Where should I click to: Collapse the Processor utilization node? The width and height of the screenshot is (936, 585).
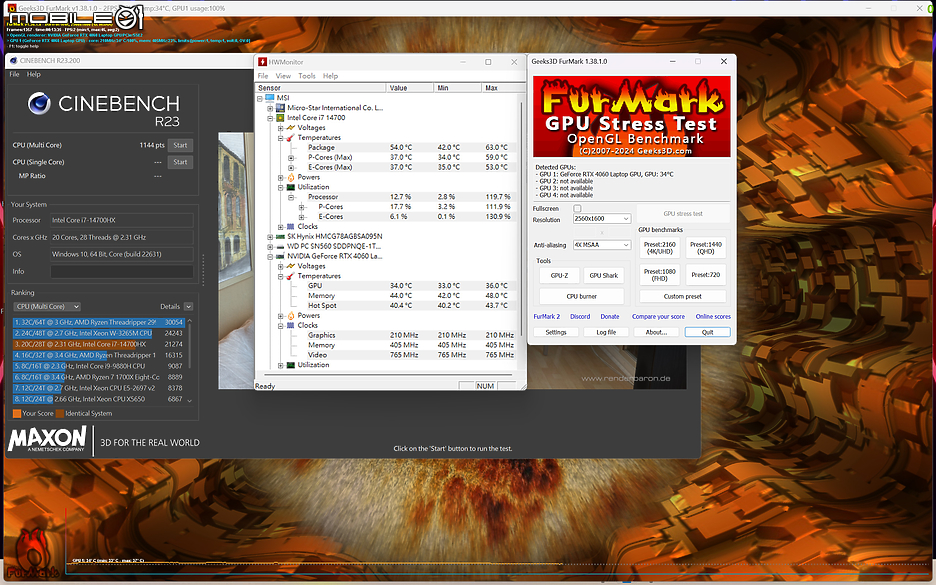(291, 197)
